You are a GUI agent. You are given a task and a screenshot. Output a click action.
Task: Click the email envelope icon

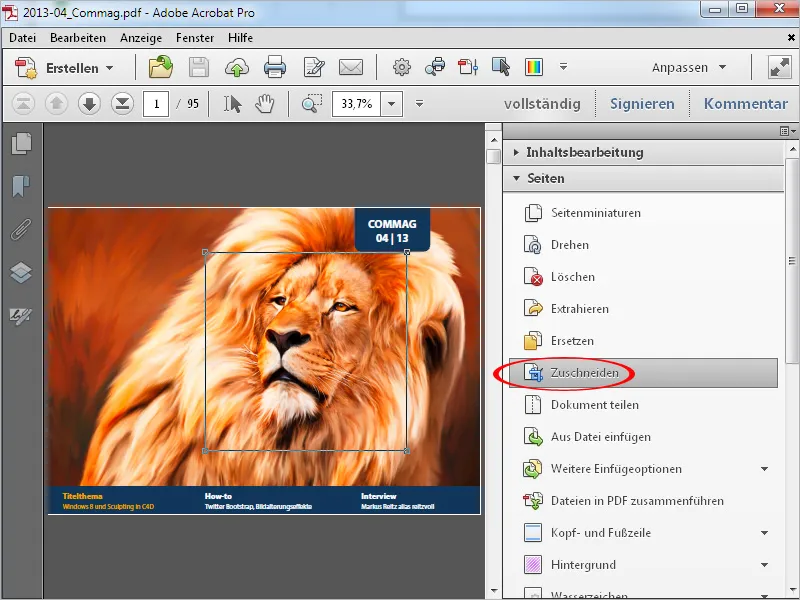point(351,67)
